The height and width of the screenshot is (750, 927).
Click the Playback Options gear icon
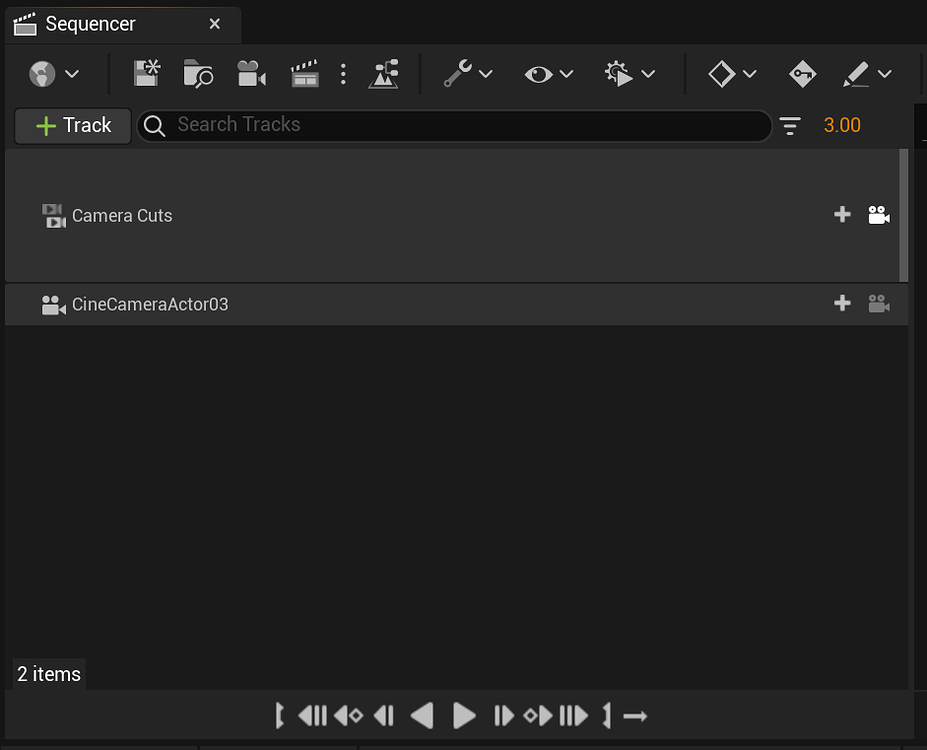click(x=618, y=74)
